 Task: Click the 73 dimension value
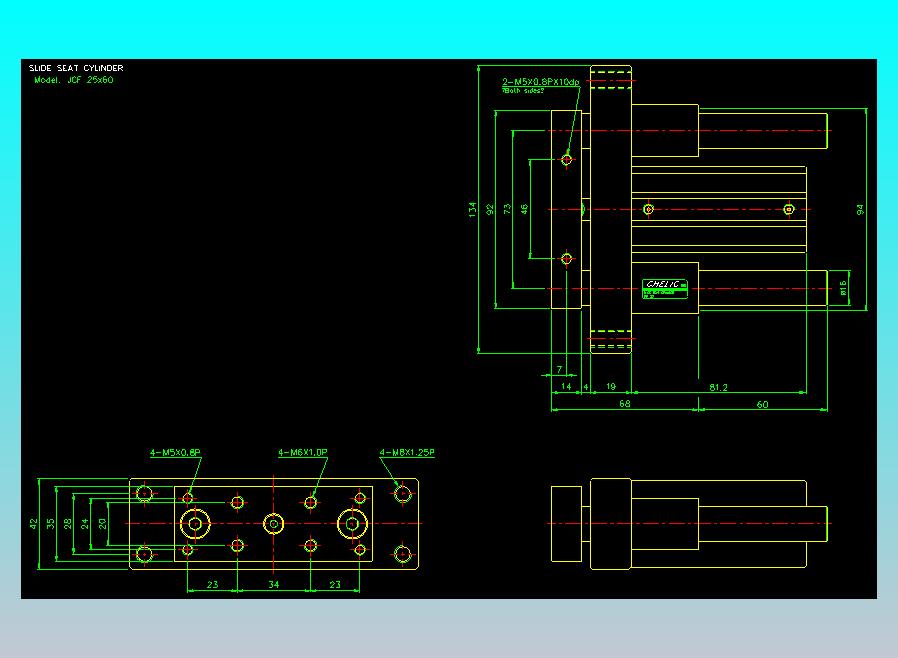tap(507, 209)
